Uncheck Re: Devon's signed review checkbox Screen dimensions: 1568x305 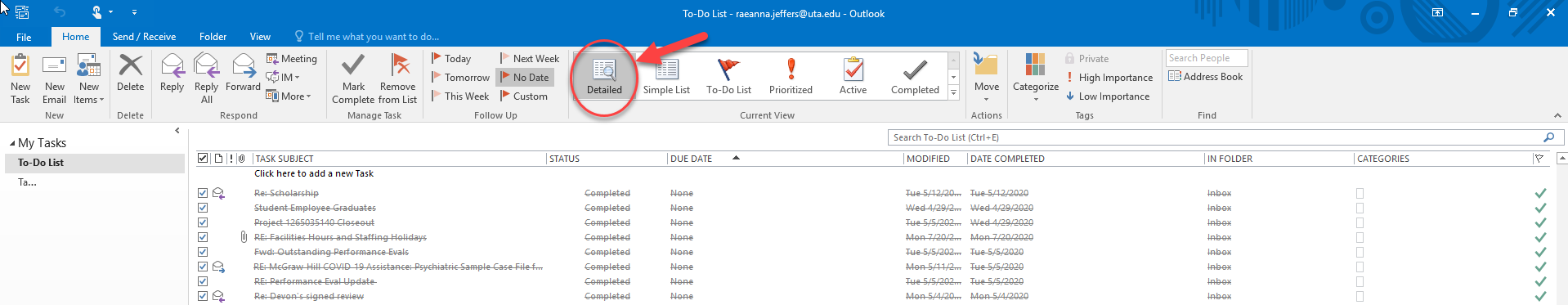tap(203, 297)
